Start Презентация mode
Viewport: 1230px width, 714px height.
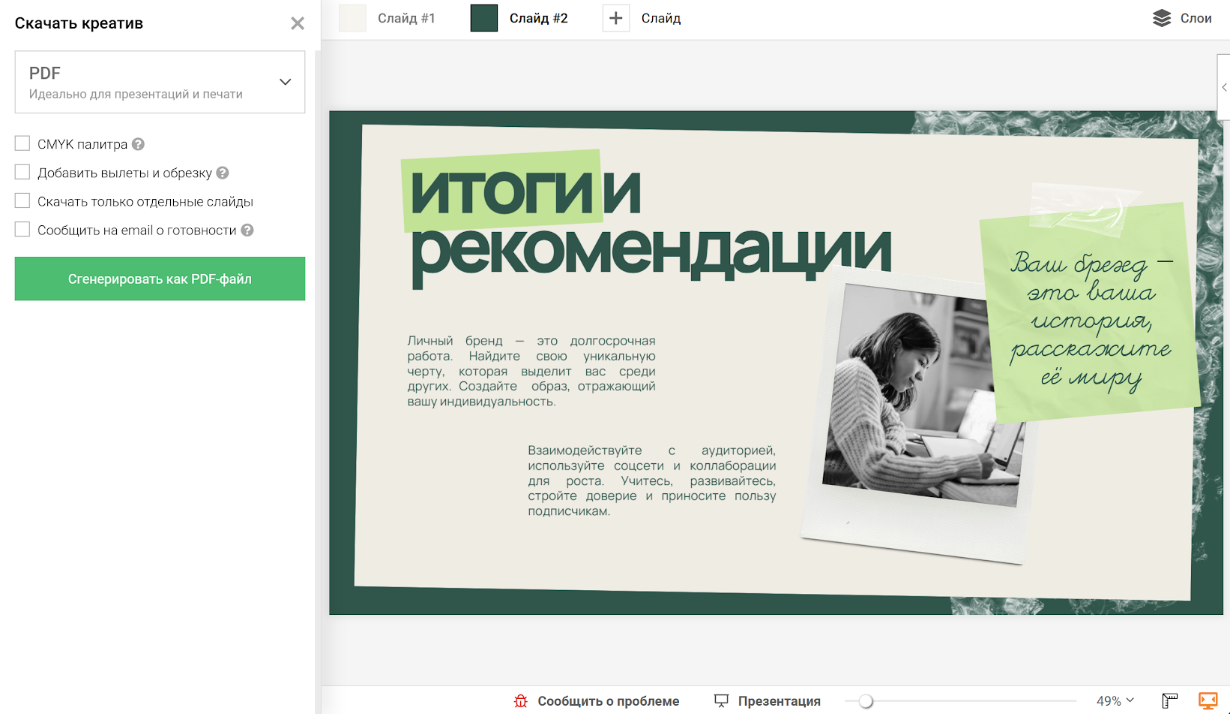tap(767, 701)
